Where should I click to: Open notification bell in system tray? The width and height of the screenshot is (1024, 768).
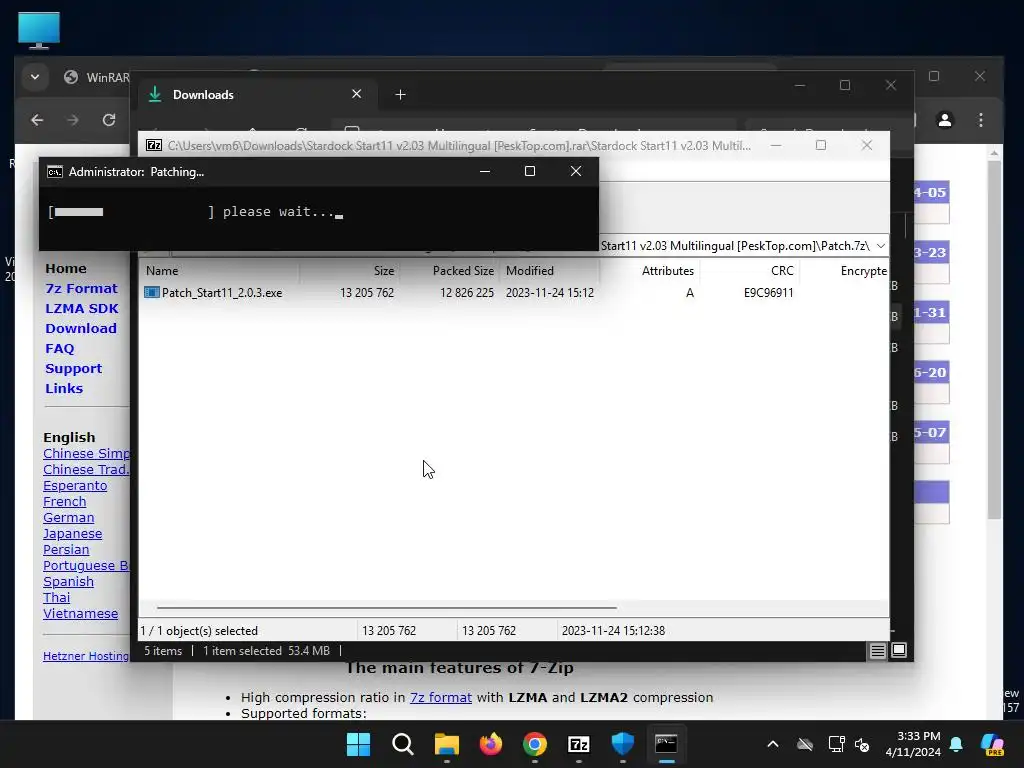click(956, 744)
